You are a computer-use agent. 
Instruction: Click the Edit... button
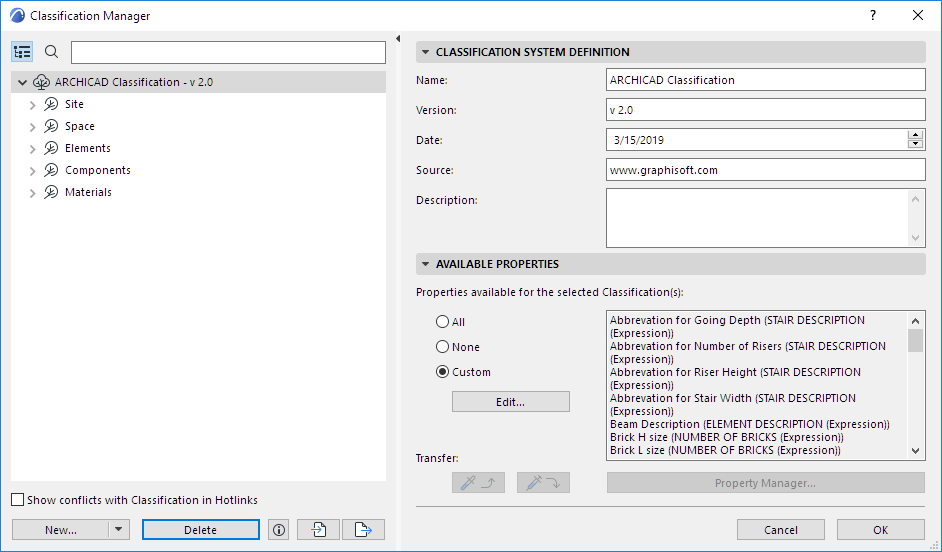point(511,402)
